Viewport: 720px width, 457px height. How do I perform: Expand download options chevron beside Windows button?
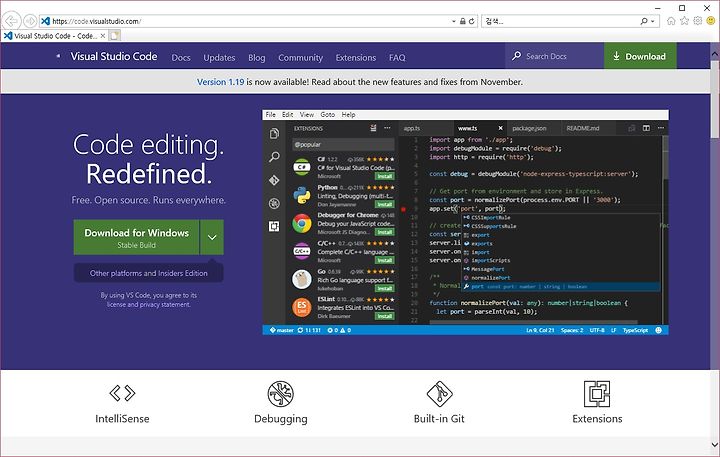point(212,237)
